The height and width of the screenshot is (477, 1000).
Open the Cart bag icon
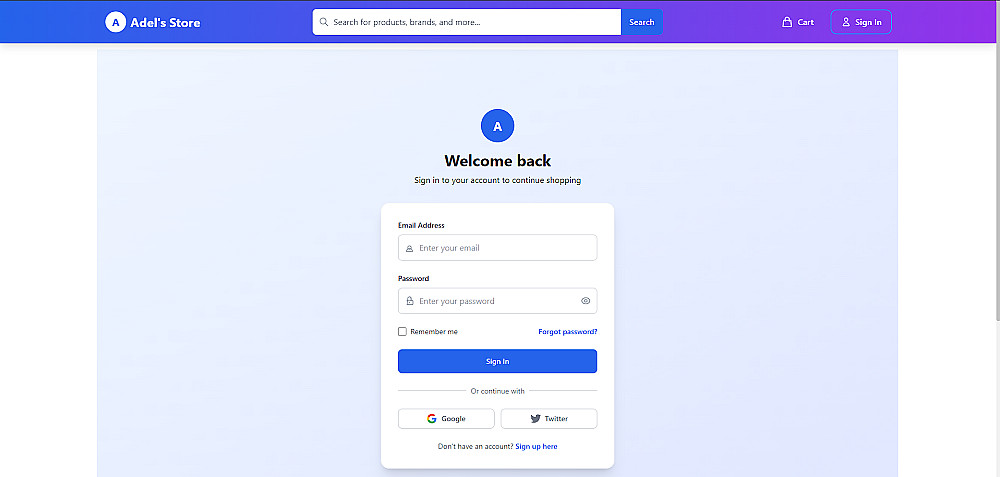click(787, 22)
